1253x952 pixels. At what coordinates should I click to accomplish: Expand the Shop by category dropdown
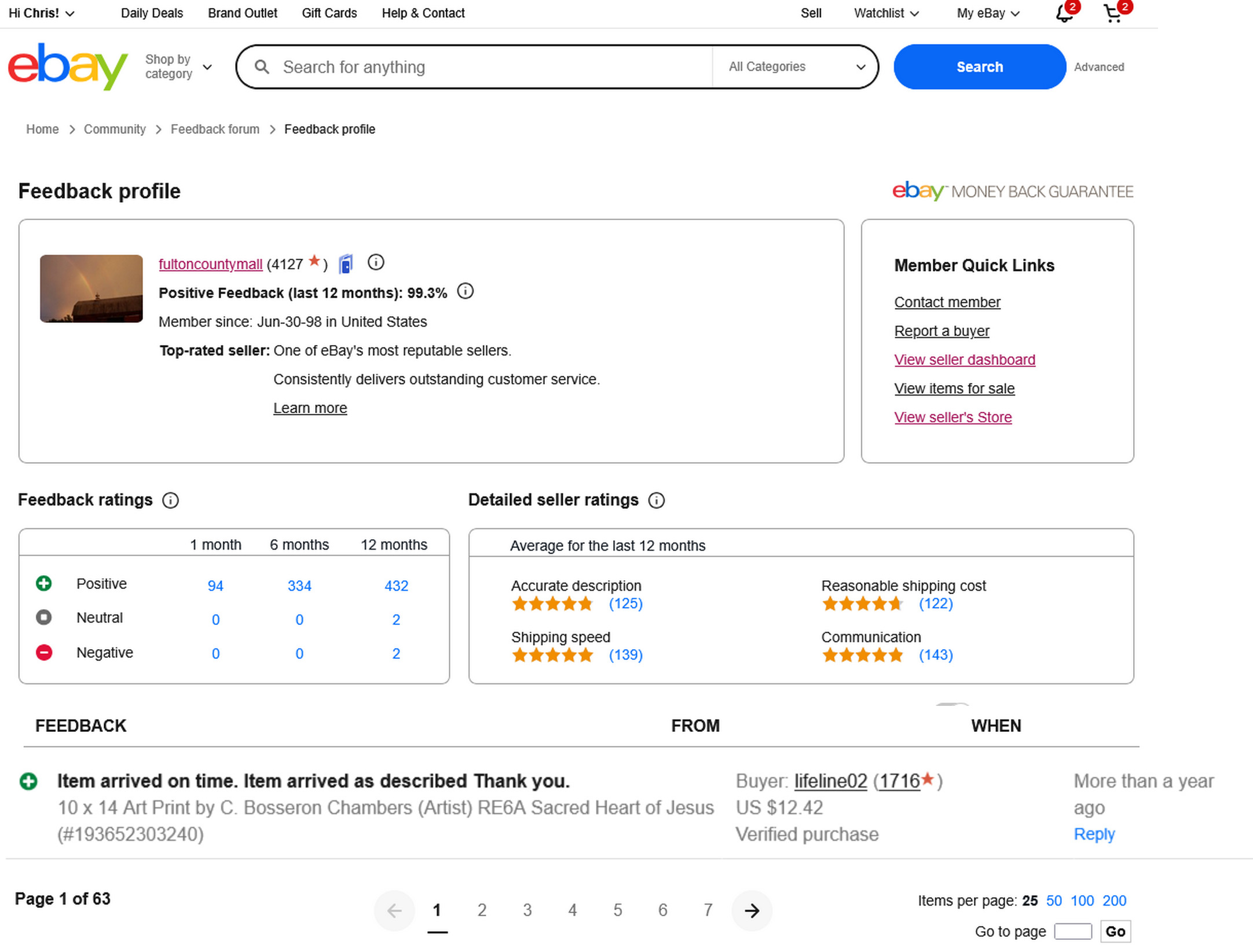[178, 67]
